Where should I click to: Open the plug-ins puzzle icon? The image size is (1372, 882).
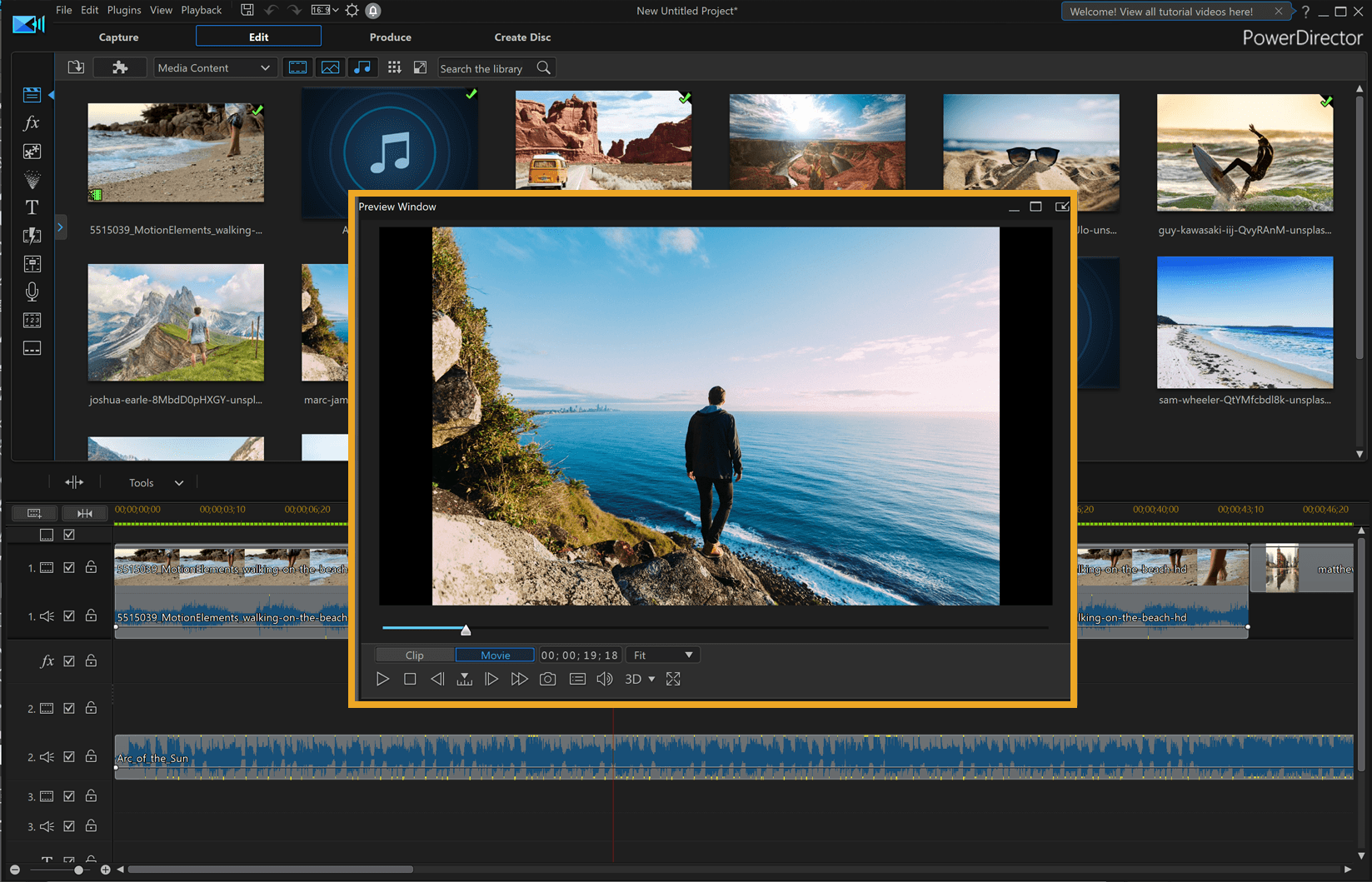click(x=120, y=67)
